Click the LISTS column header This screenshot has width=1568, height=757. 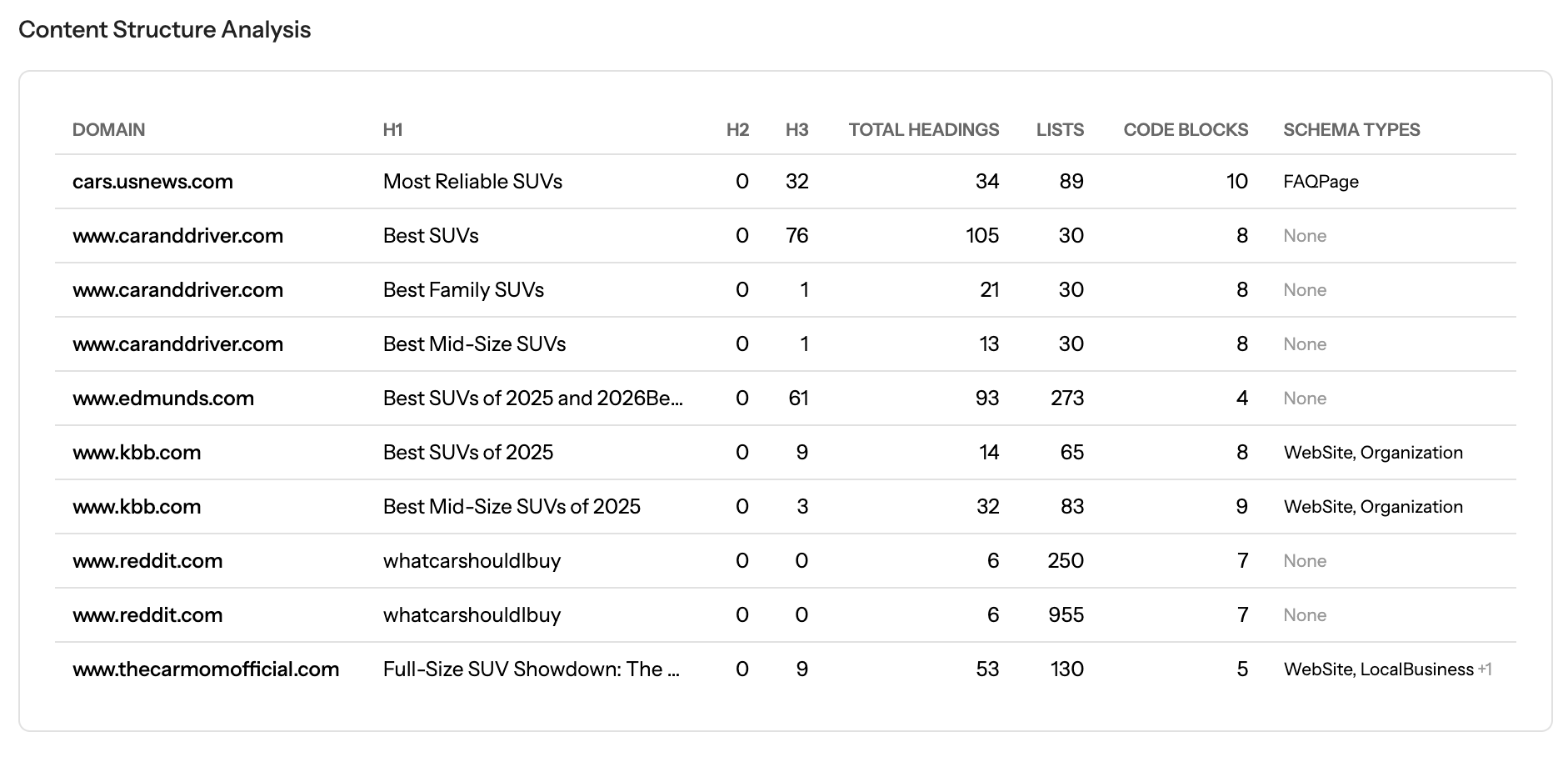tap(1060, 130)
